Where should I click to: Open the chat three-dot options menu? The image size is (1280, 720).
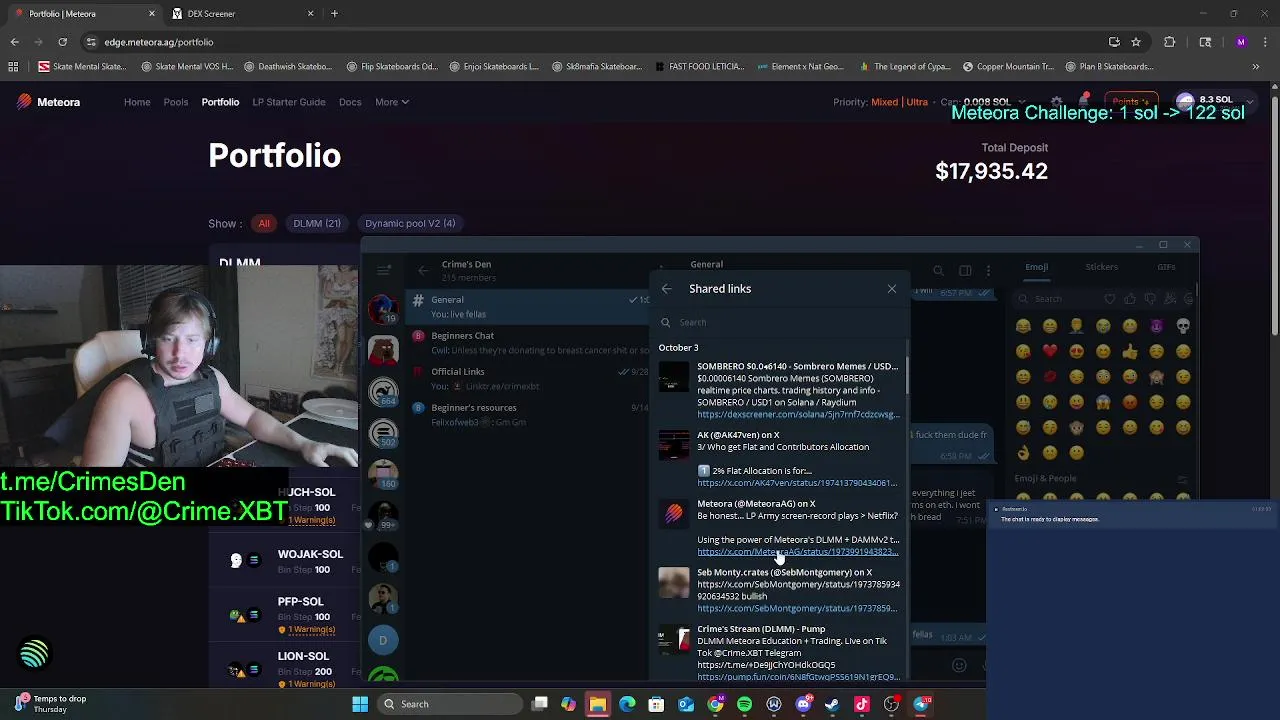tap(988, 270)
